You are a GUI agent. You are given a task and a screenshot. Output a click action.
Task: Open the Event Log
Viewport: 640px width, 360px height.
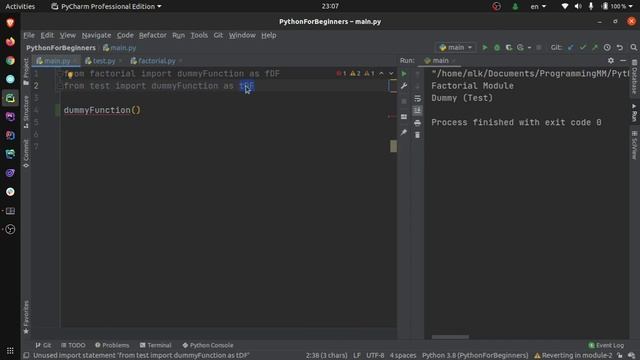coord(606,345)
